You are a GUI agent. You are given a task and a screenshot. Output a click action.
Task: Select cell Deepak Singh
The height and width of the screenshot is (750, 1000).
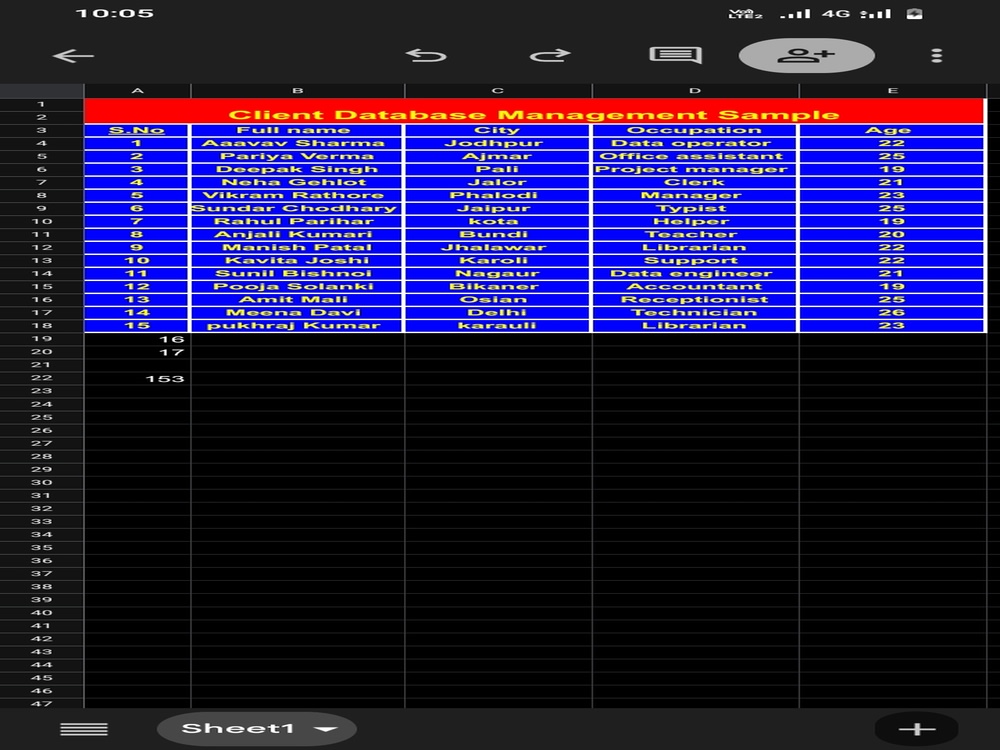point(297,169)
